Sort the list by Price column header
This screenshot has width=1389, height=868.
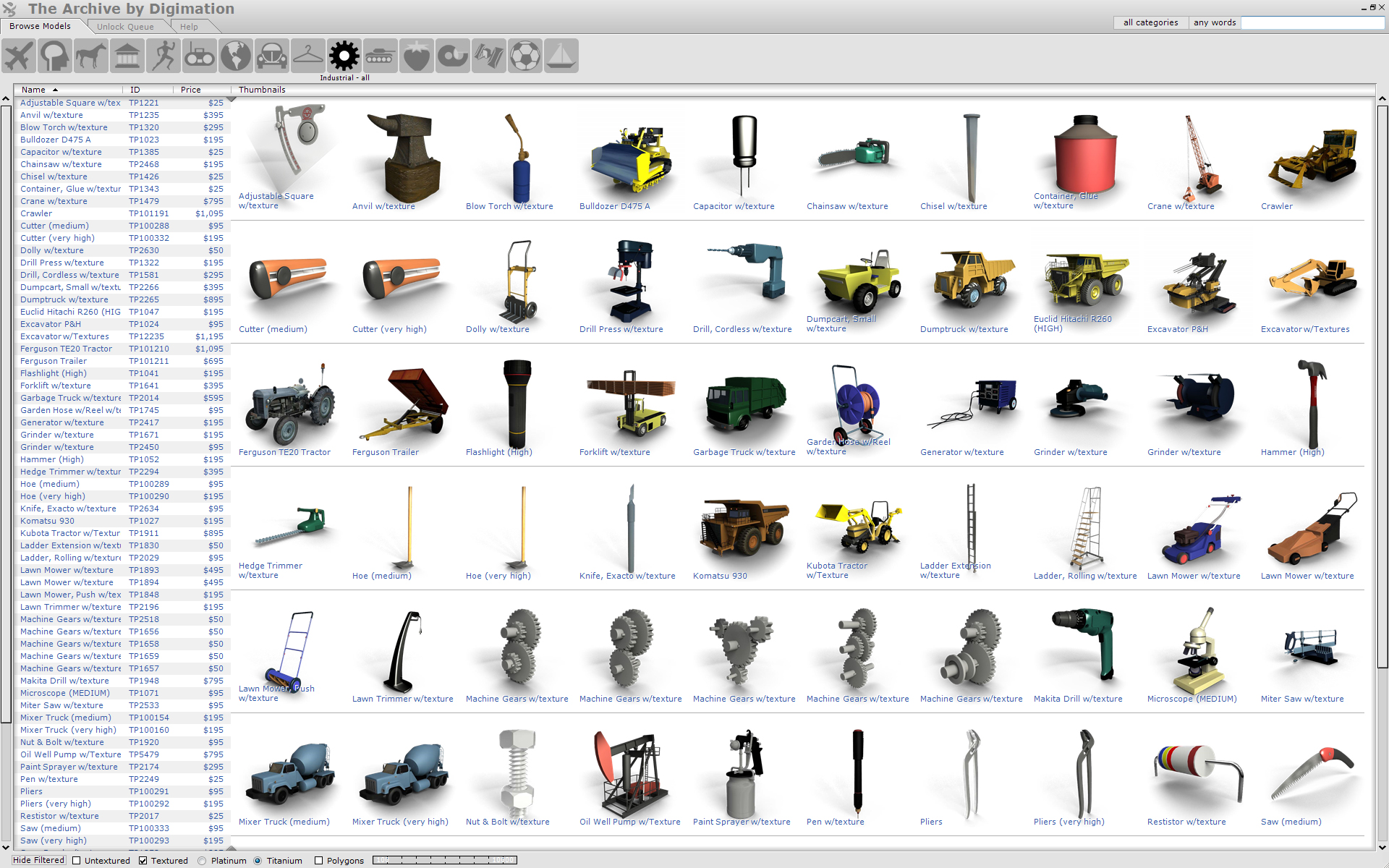(202, 90)
